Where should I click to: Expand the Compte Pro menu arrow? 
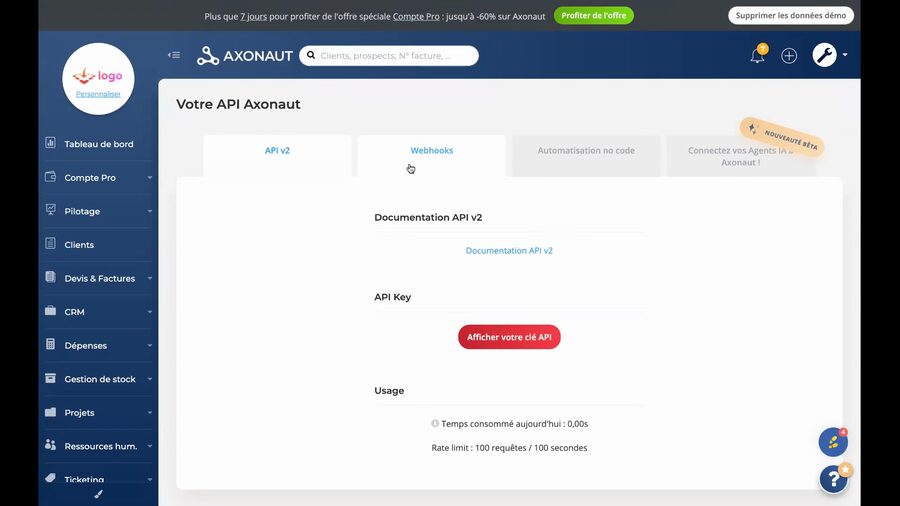[150, 178]
